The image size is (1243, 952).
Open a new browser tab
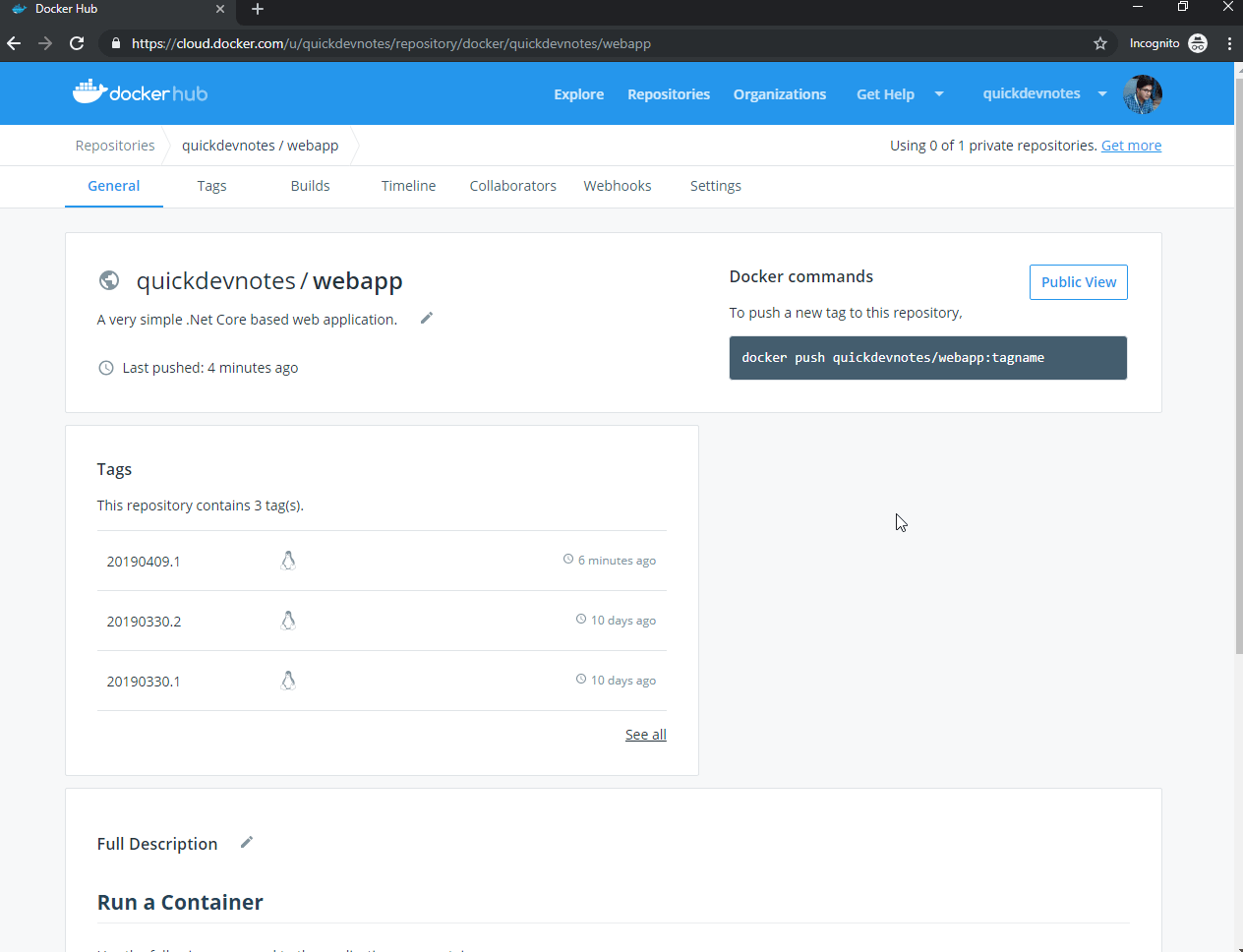[x=258, y=9]
